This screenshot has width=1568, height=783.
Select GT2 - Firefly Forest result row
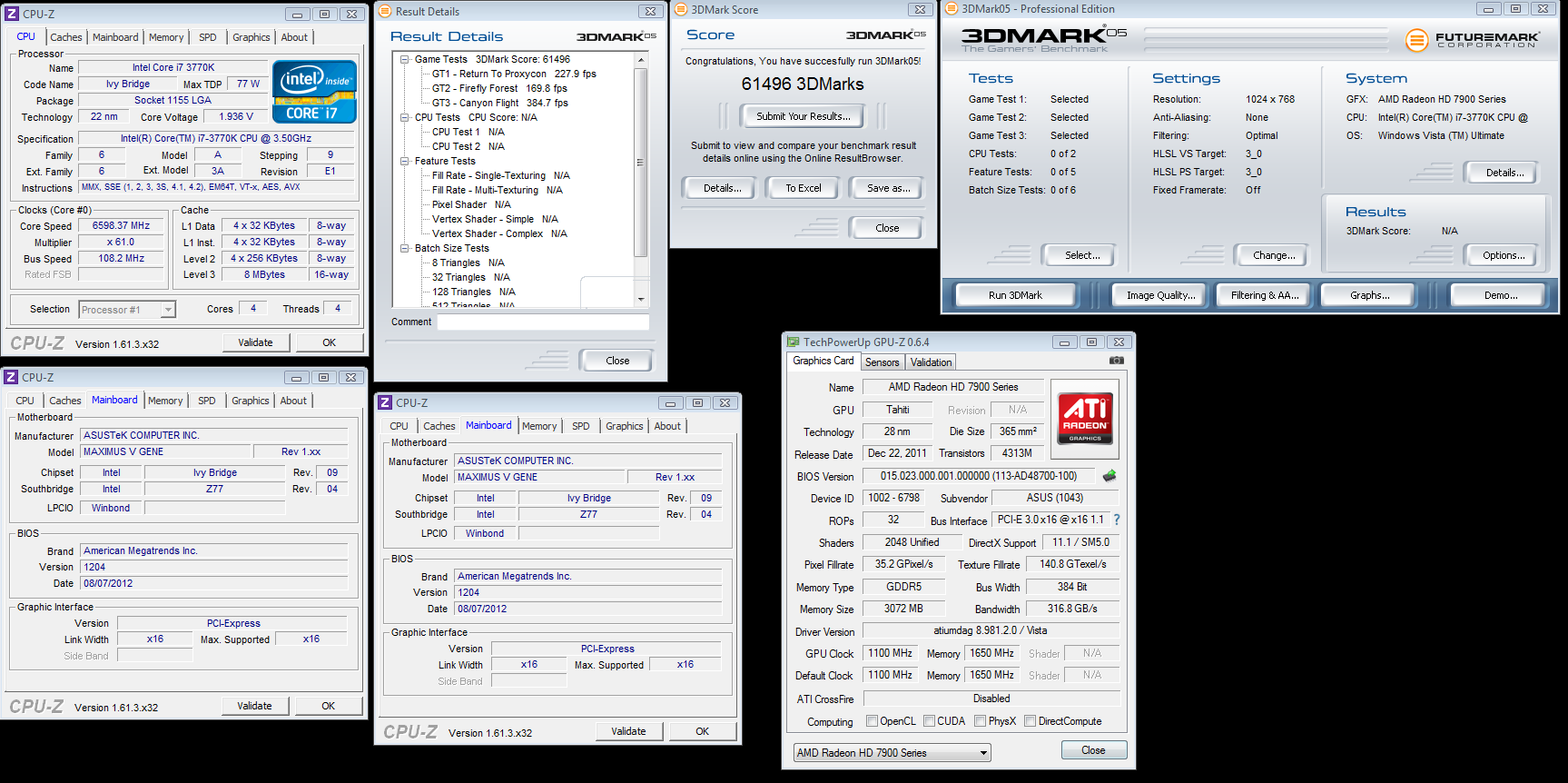click(499, 88)
